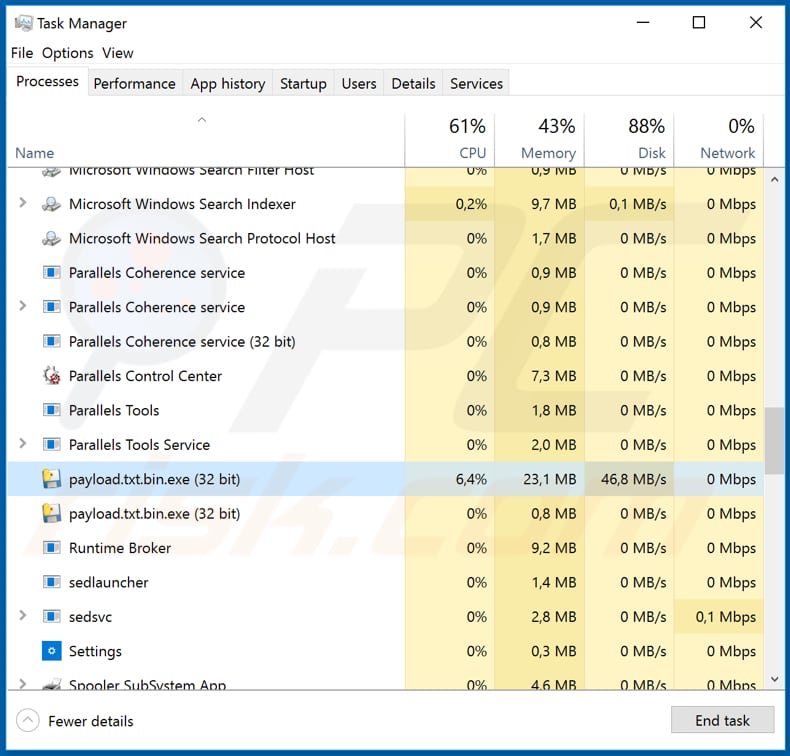Open the File menu
Screen dimensions: 790x756
click(22, 53)
